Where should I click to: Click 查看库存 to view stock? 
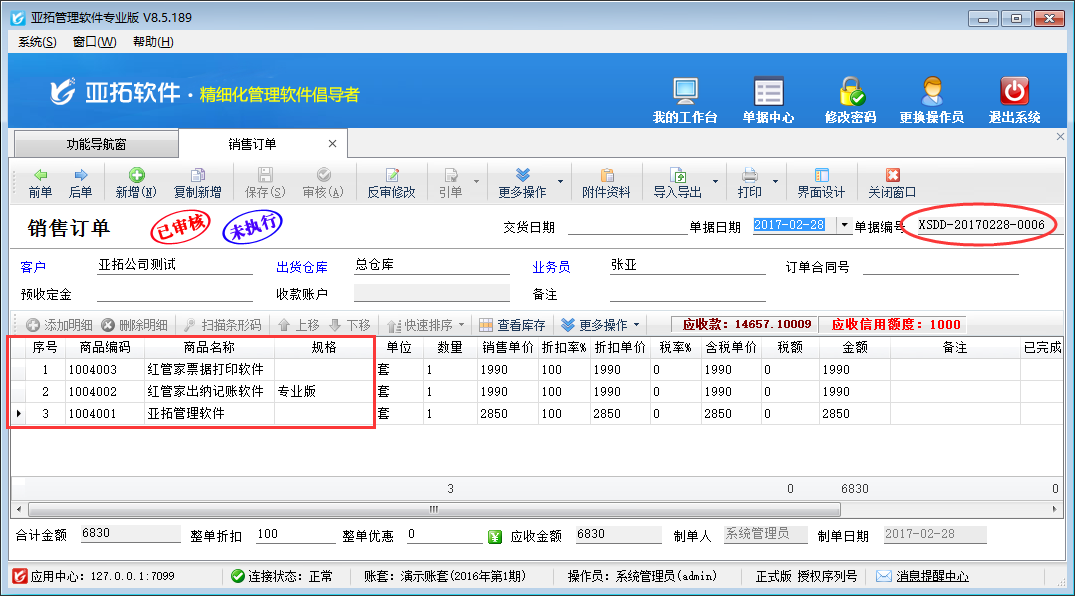pyautogui.click(x=512, y=325)
